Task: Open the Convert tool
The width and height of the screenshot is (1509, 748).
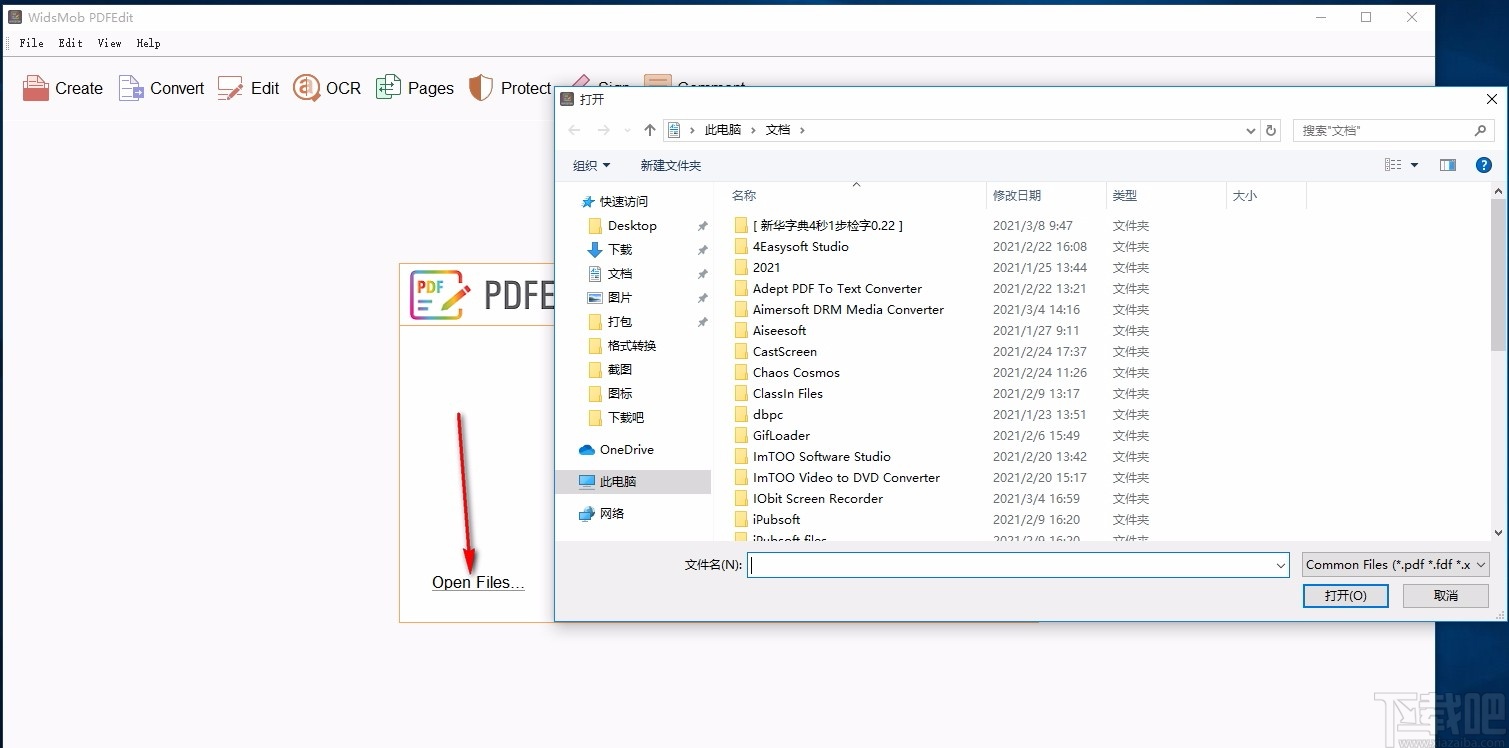Action: [x=160, y=88]
